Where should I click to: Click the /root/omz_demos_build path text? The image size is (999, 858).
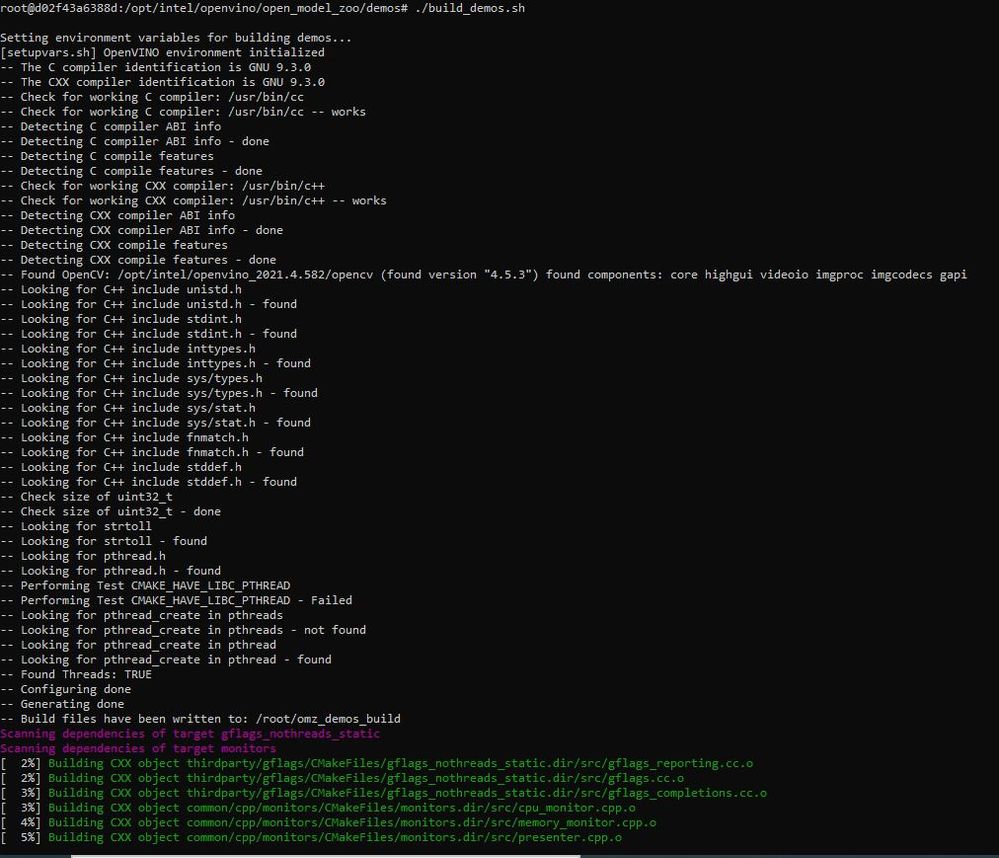point(328,719)
